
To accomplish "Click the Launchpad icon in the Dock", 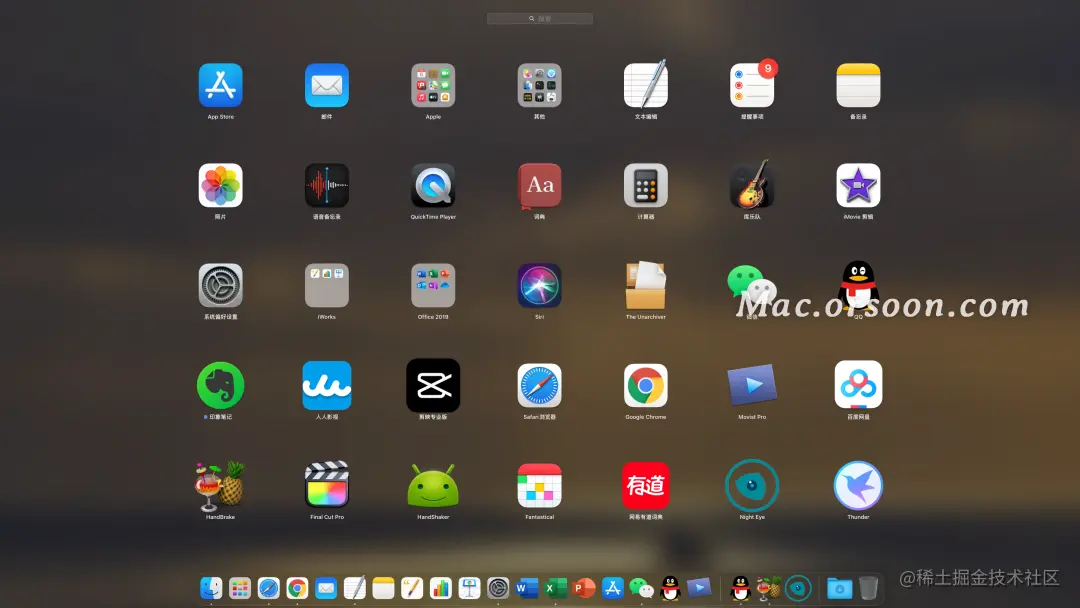I will click(240, 588).
